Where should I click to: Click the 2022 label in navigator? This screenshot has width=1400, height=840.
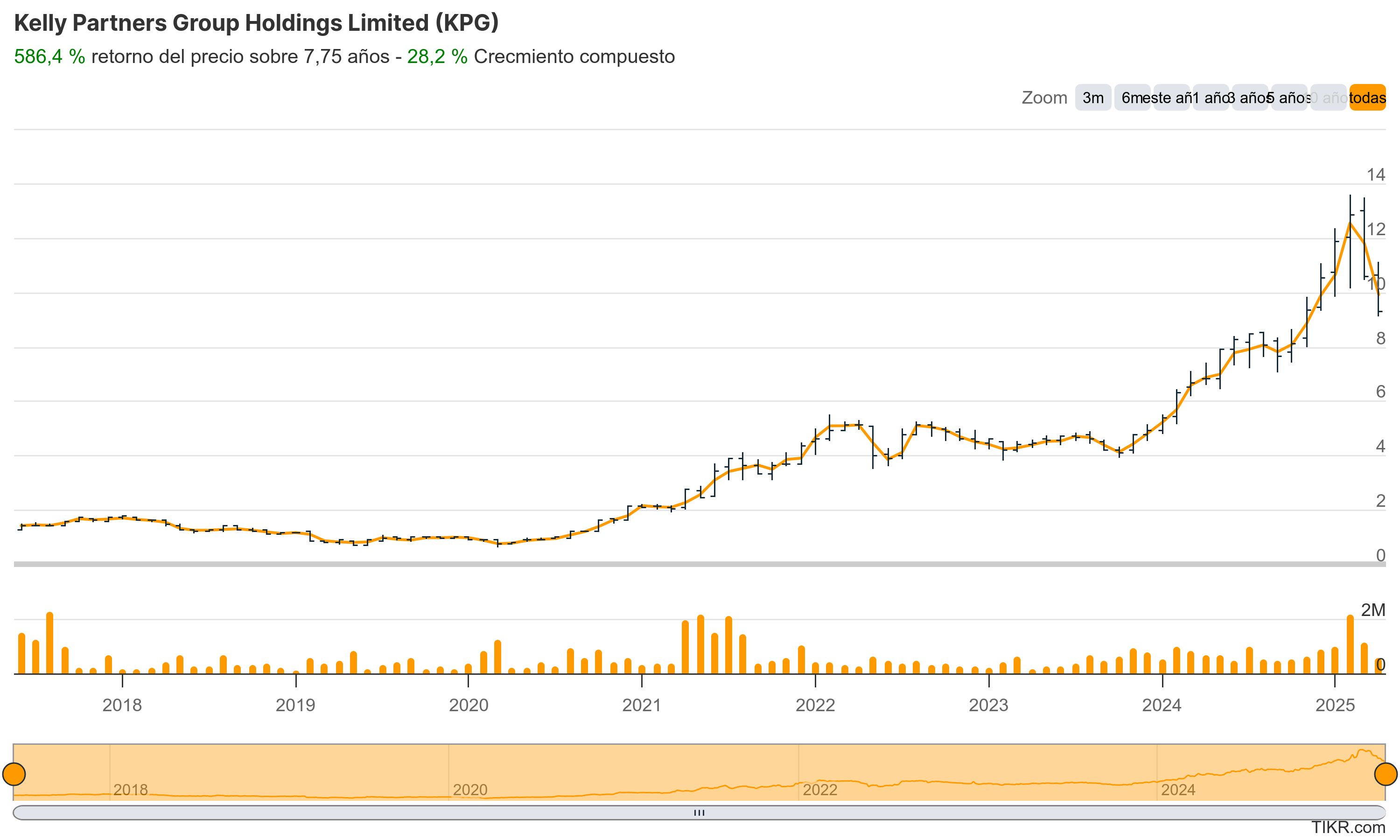coord(819,790)
